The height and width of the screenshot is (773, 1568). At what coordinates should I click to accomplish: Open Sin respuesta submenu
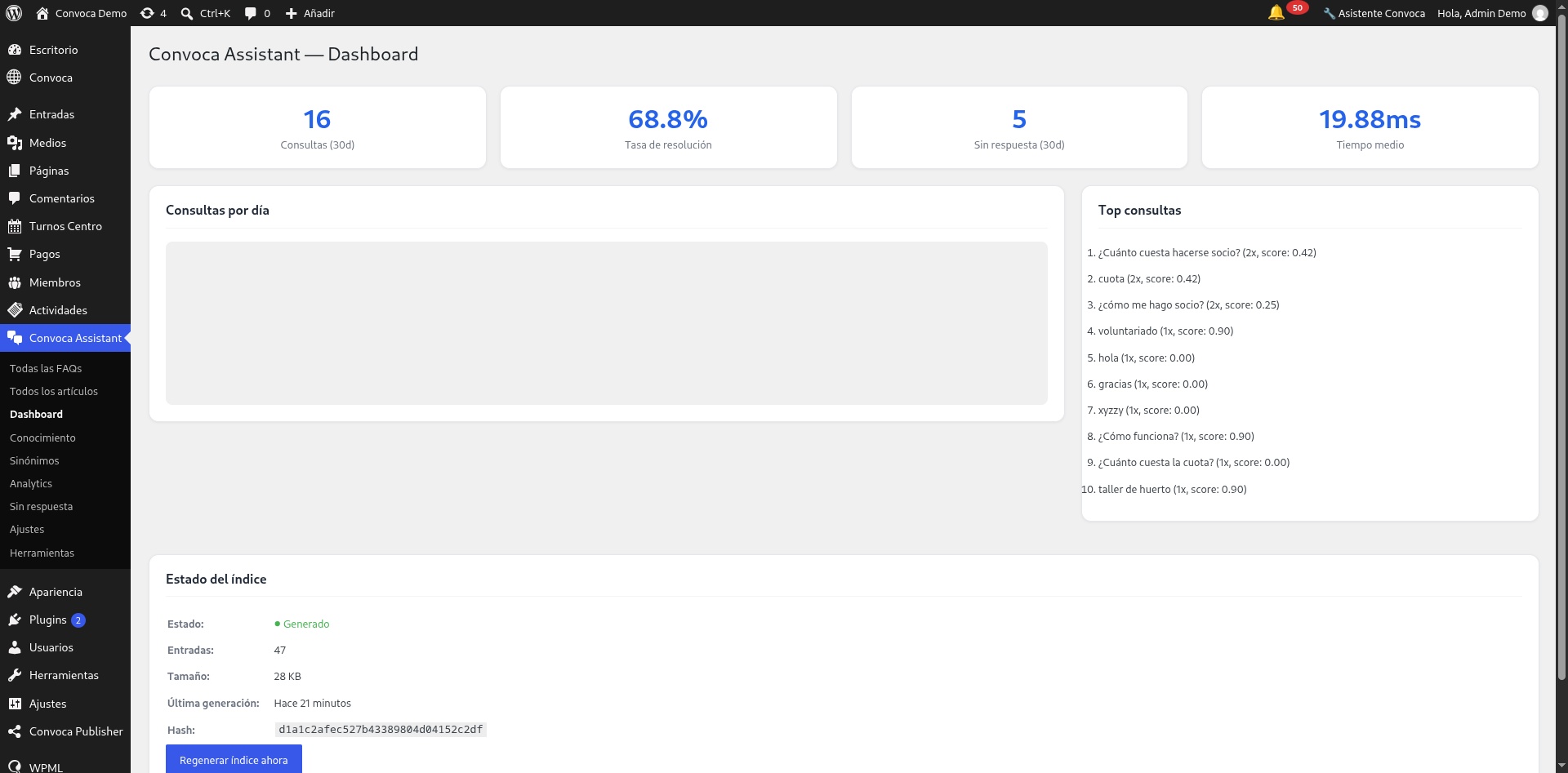[41, 506]
